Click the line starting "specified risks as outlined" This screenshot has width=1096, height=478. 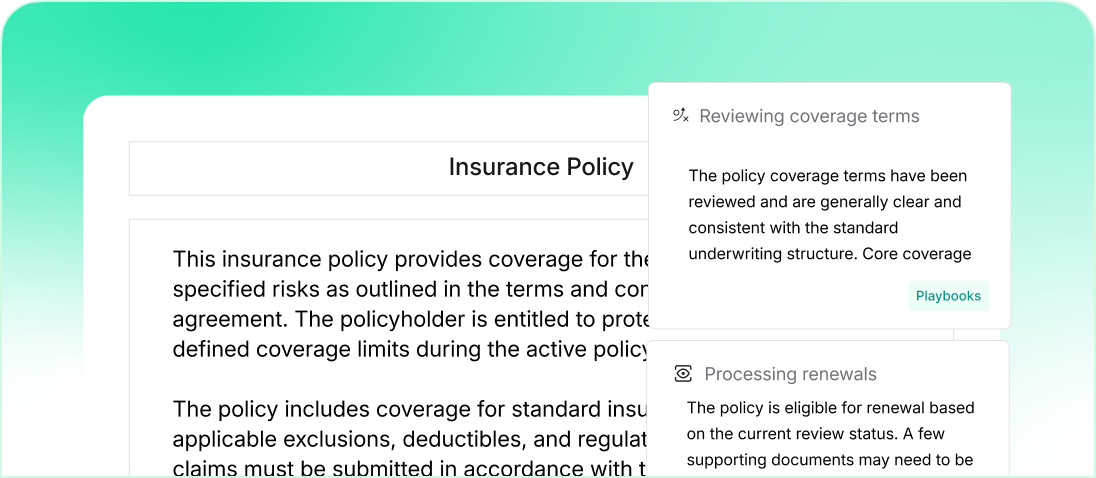(411, 290)
